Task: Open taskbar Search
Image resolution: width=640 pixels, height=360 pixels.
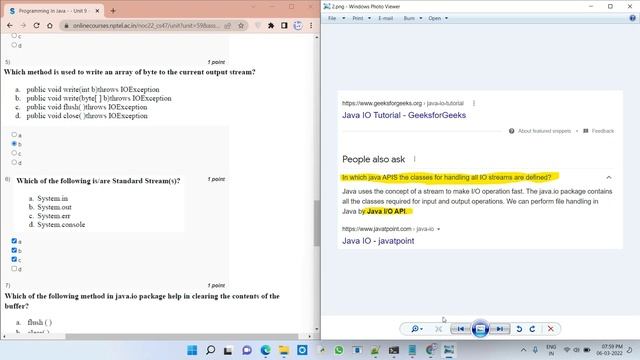Action: (210, 350)
